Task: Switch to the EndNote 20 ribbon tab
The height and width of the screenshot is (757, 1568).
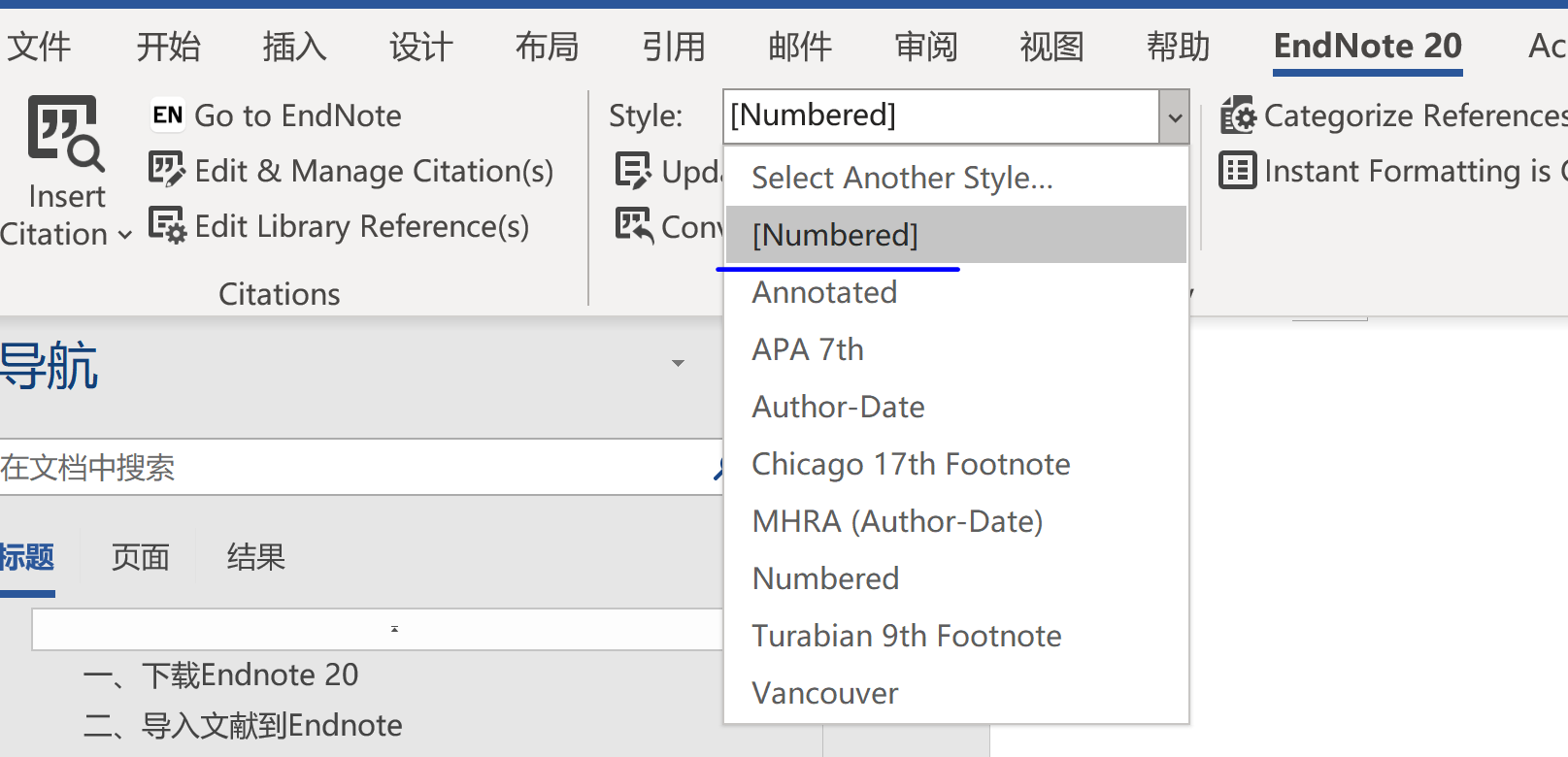Action: click(1367, 46)
